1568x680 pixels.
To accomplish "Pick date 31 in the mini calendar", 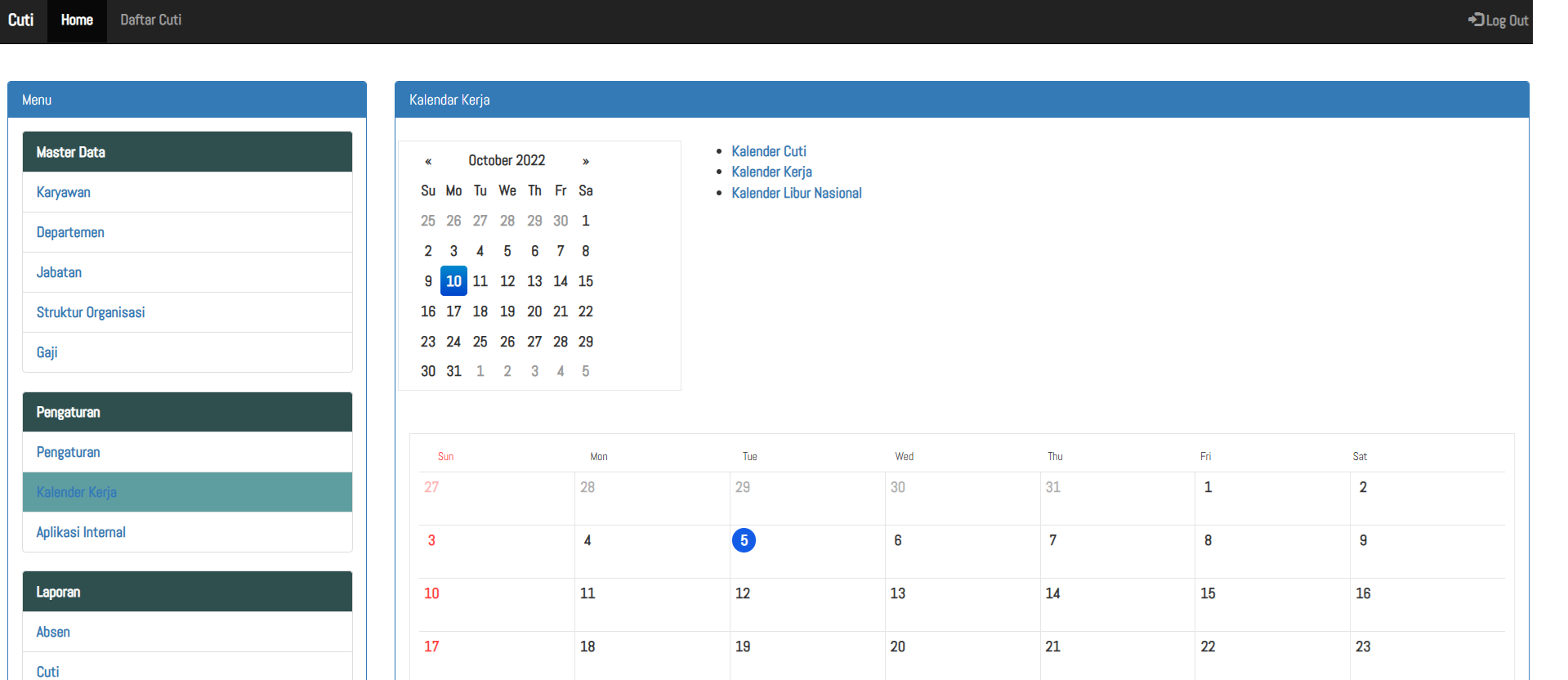I will [x=453, y=371].
